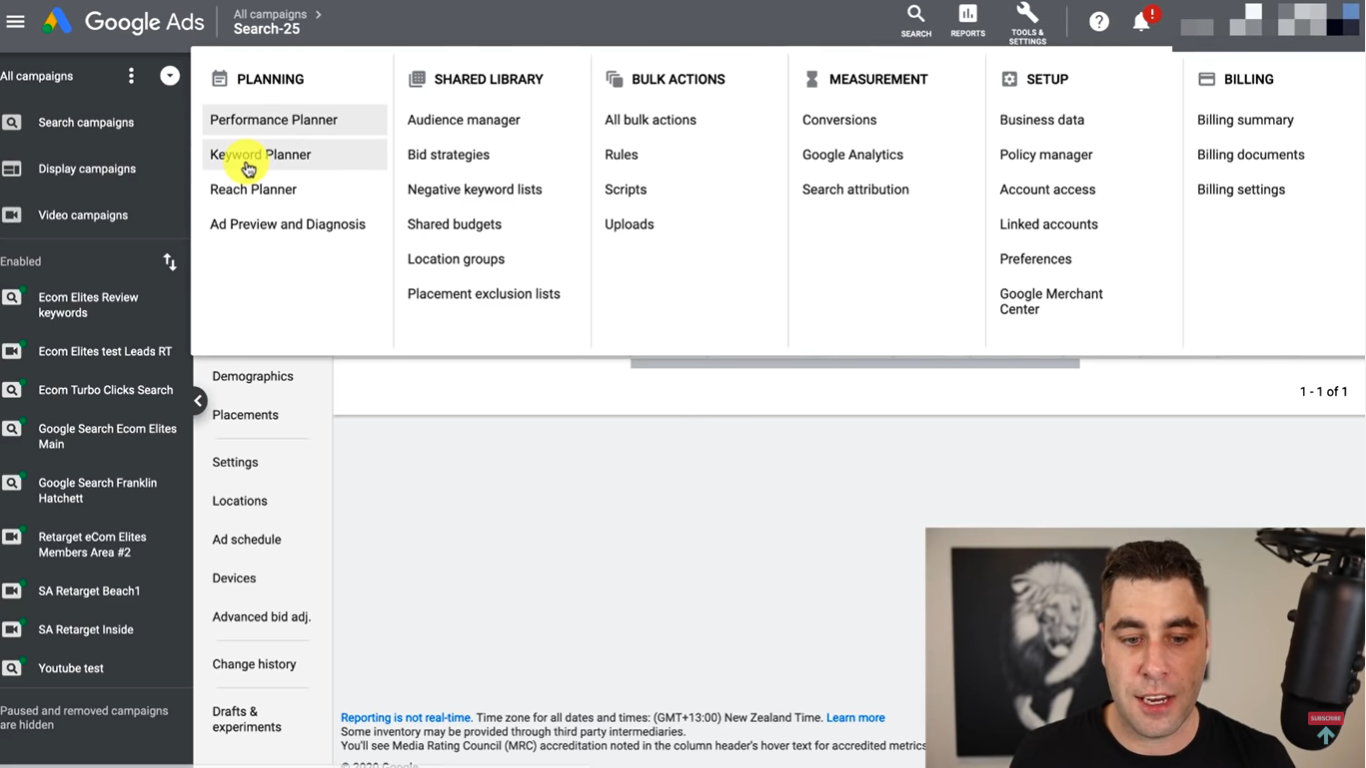
Task: Click the Setup gear icon
Action: point(1009,79)
